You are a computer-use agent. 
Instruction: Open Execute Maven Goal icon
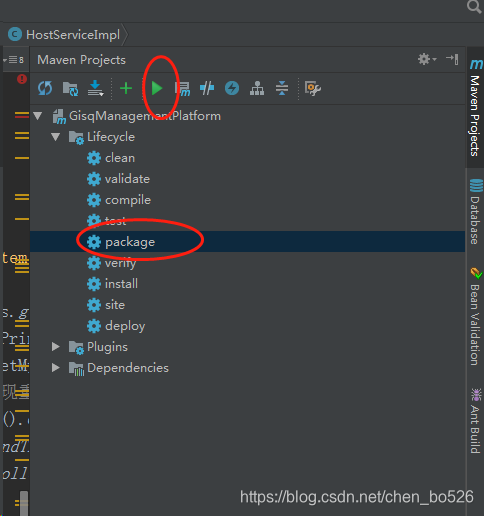pos(182,89)
